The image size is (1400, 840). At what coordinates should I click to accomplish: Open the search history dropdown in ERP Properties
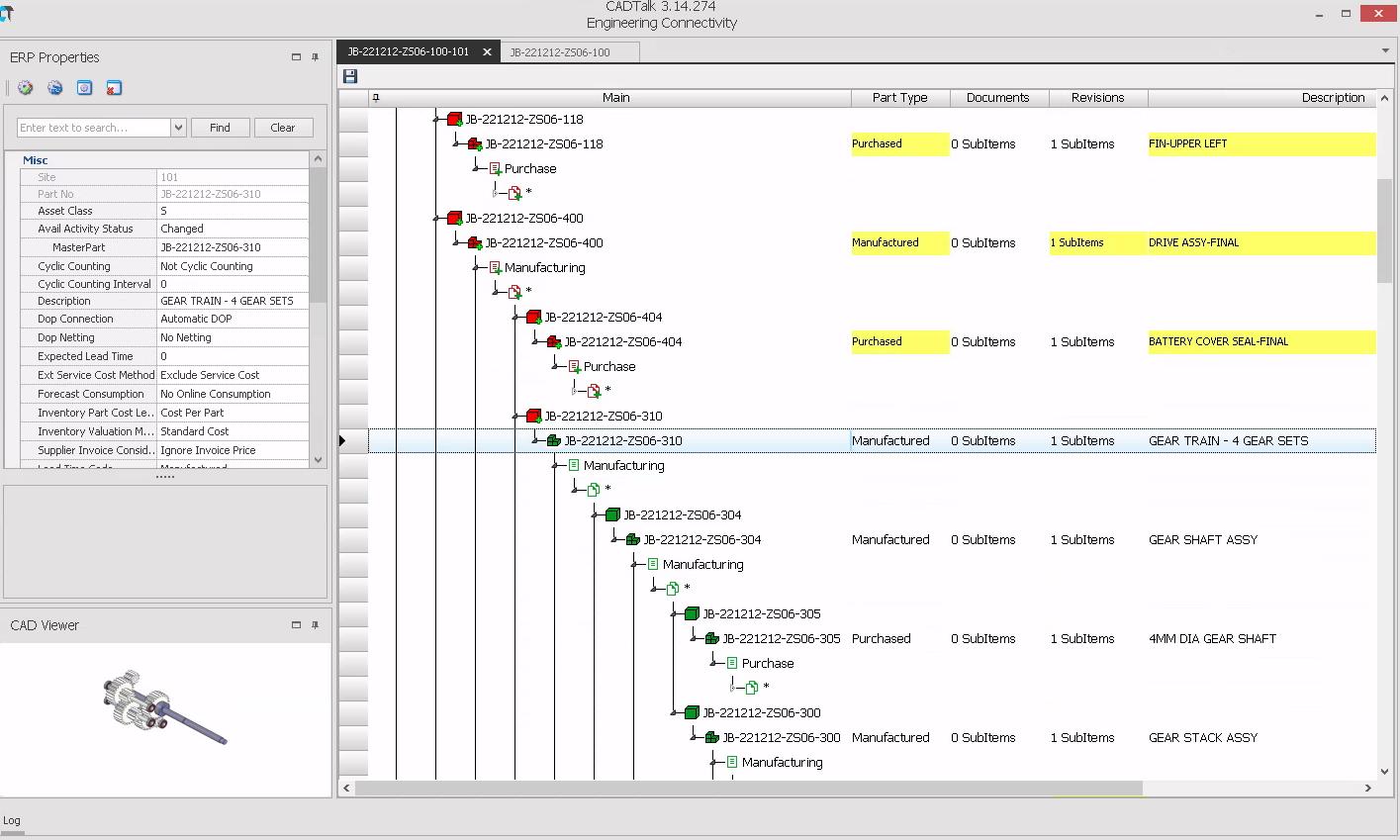[177, 127]
